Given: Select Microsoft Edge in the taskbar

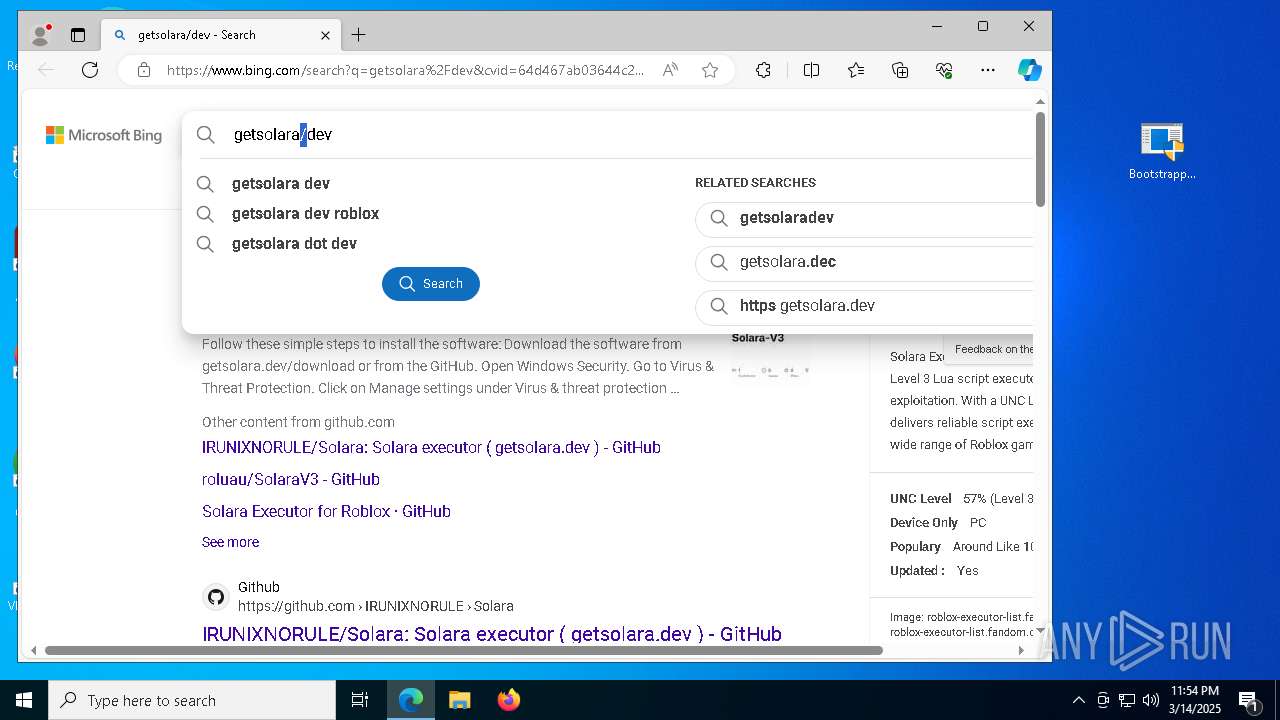Looking at the screenshot, I should (411, 700).
